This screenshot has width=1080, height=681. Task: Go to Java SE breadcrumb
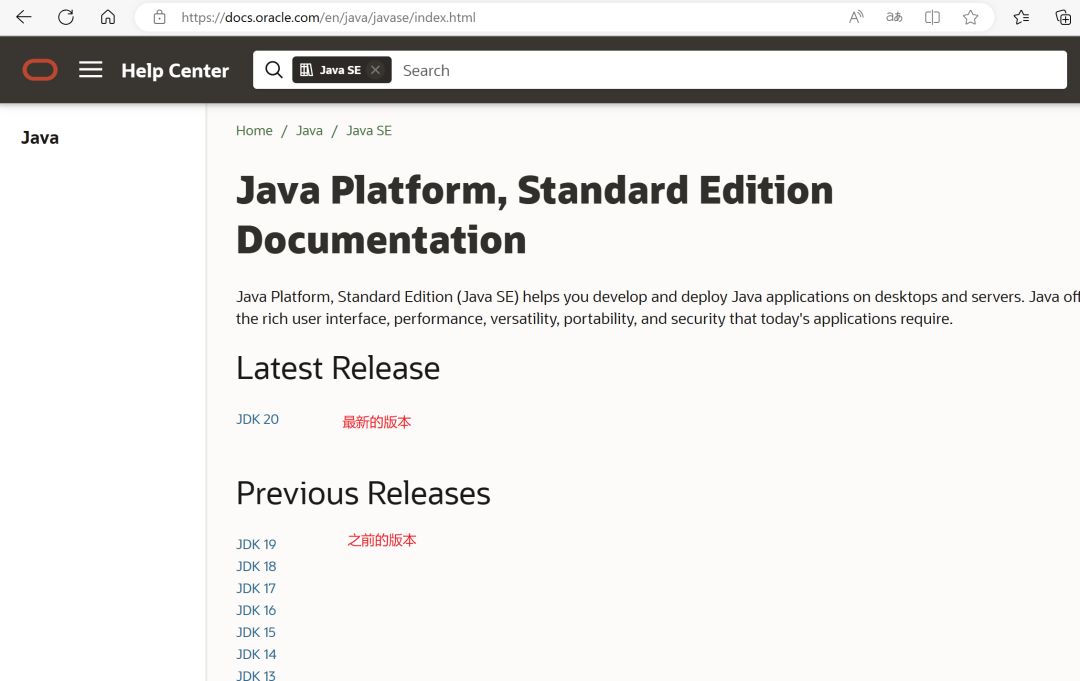coord(368,131)
